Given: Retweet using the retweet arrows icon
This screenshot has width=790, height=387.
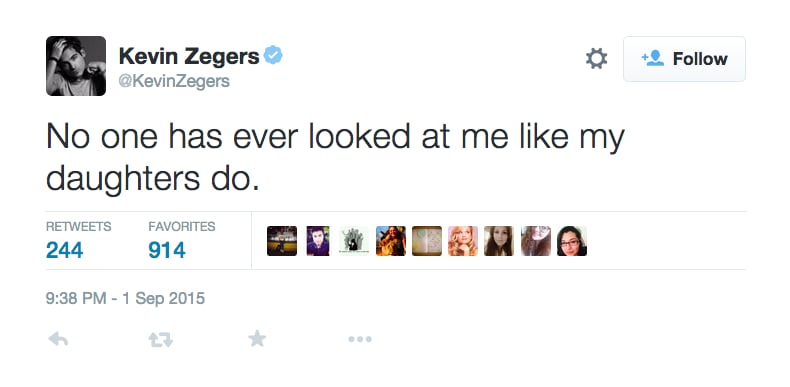Looking at the screenshot, I should [161, 340].
